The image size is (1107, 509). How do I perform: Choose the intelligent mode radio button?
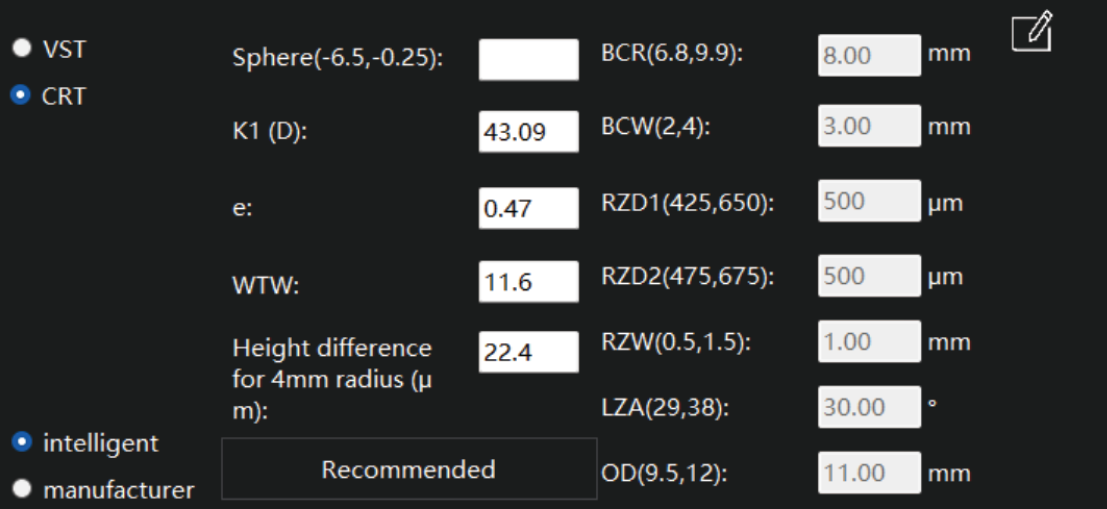(23, 443)
